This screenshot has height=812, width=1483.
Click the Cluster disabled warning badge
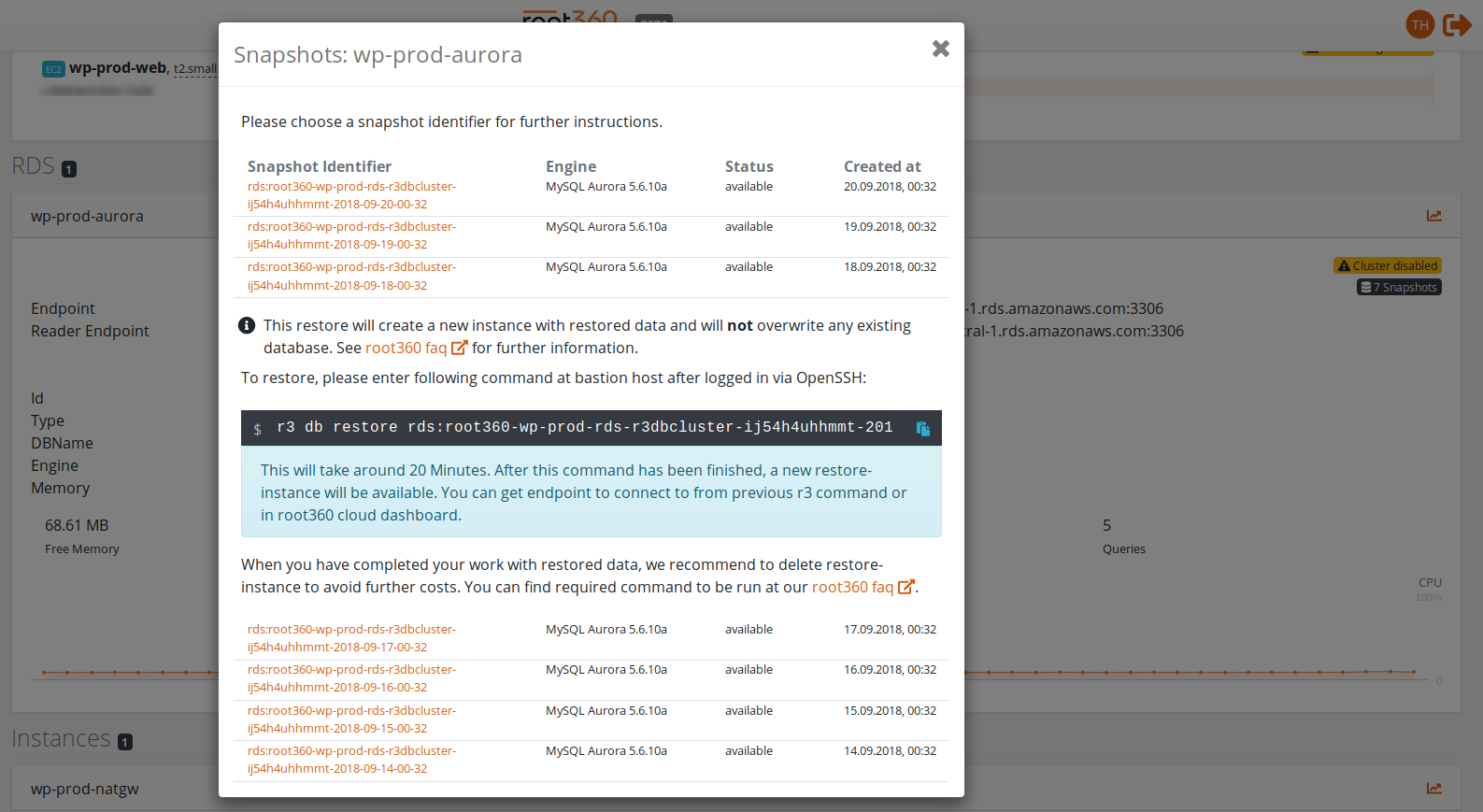click(x=1387, y=265)
